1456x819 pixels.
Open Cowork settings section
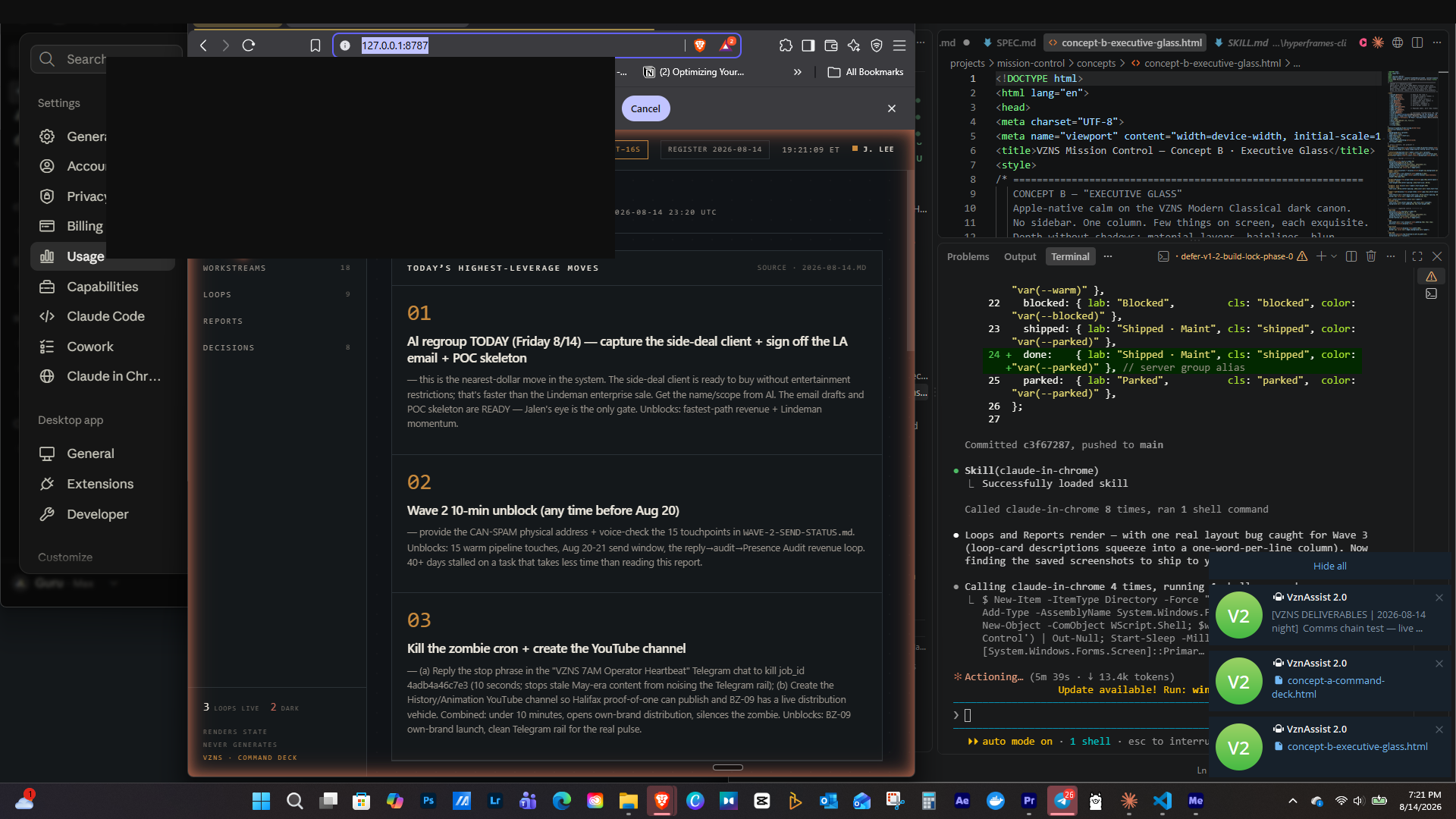coord(102,347)
